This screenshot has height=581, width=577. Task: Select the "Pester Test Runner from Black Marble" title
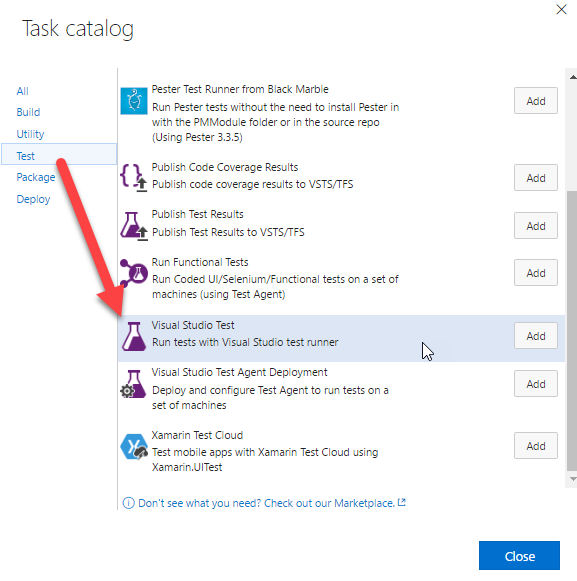pyautogui.click(x=240, y=89)
